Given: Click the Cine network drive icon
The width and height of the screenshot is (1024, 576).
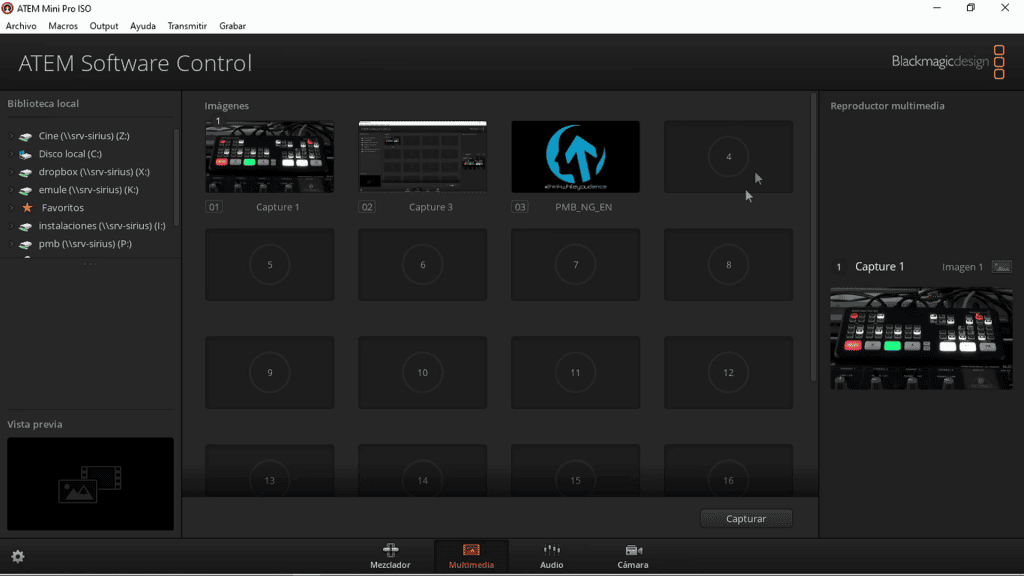Looking at the screenshot, I should coord(25,136).
